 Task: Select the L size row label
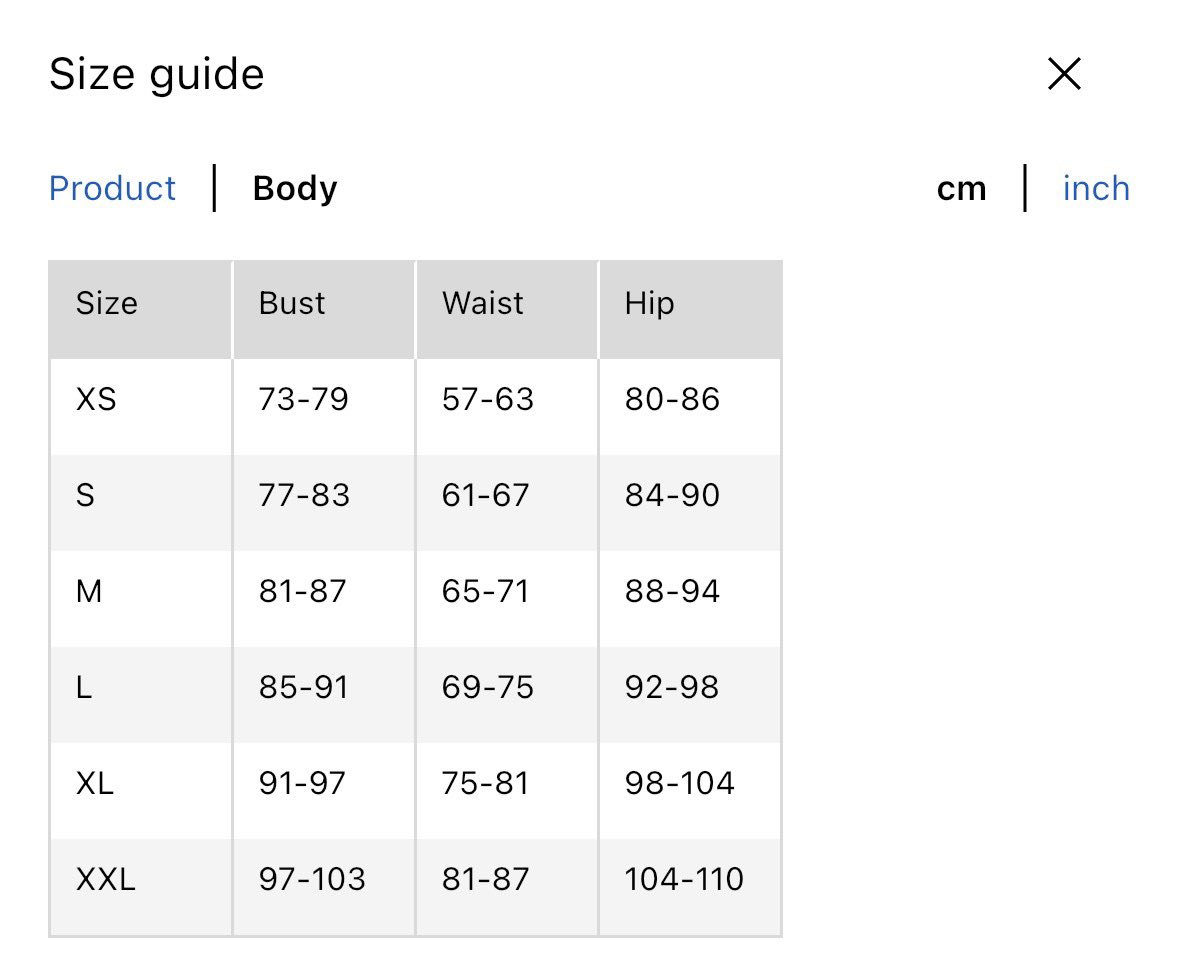tap(84, 688)
